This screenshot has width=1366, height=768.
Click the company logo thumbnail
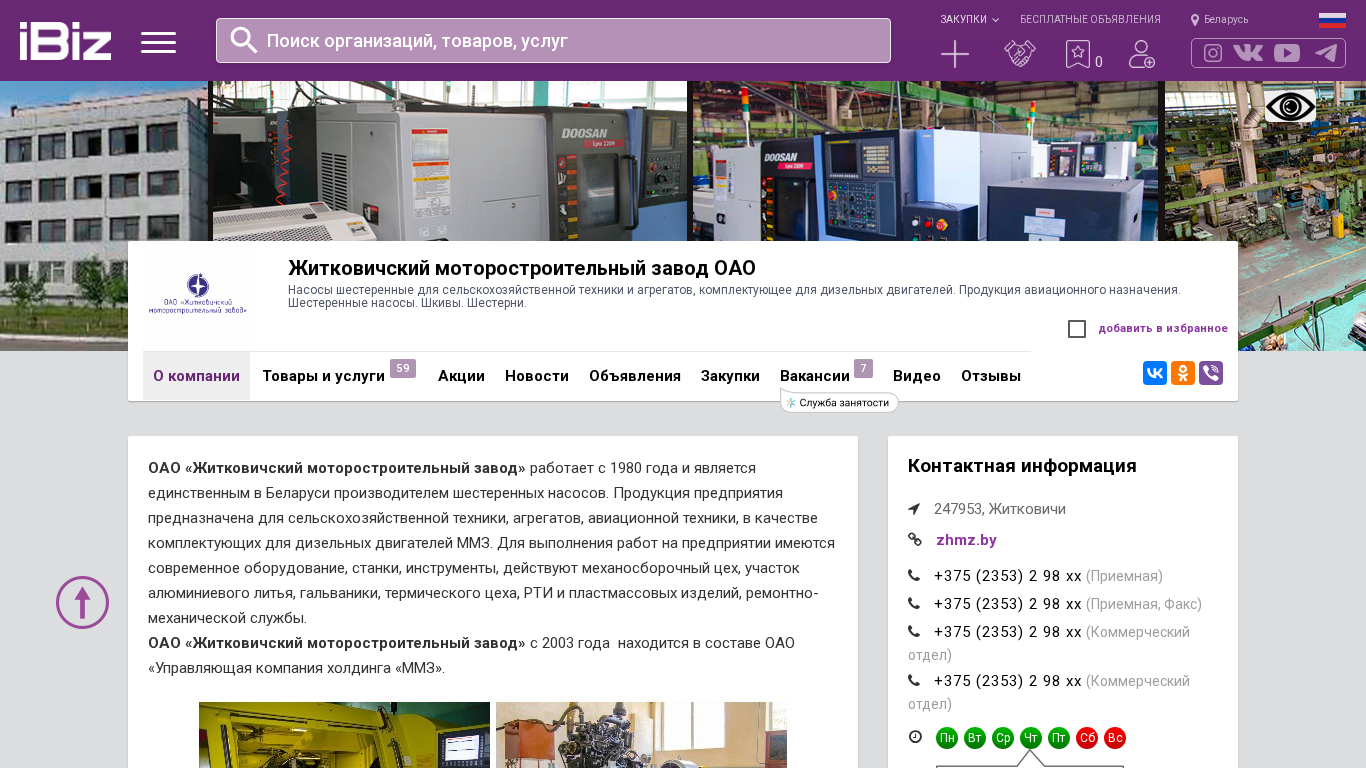(x=197, y=296)
